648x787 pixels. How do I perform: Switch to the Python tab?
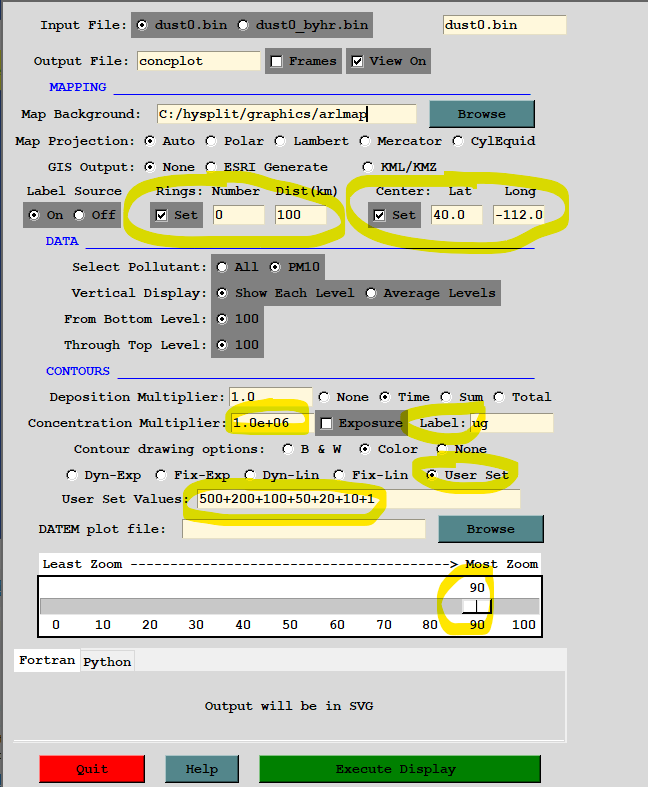(x=105, y=662)
